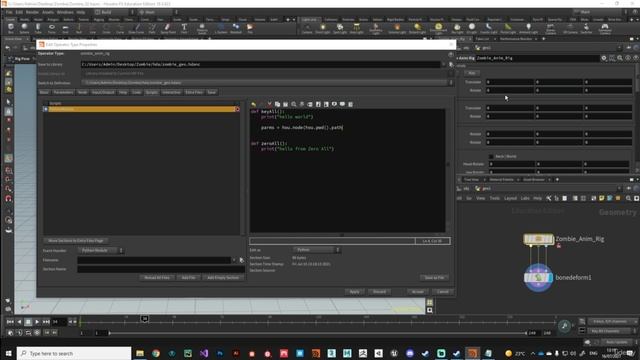Click Move Sections to Extra Files Page button
Image resolution: width=640 pixels, height=360 pixels.
pyautogui.click(x=76, y=241)
